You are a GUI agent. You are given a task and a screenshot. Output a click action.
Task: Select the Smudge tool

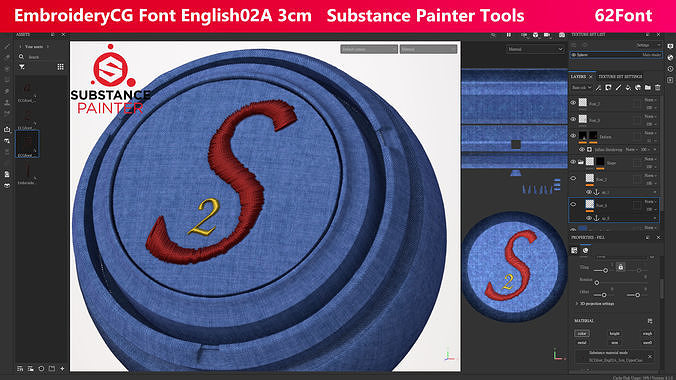pos(7,91)
